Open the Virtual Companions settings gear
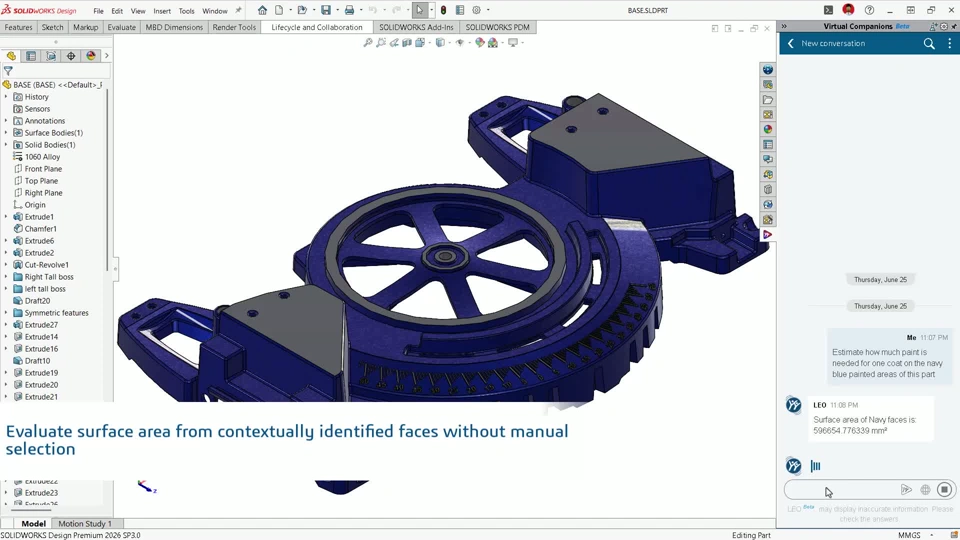The image size is (960, 540). point(943,26)
